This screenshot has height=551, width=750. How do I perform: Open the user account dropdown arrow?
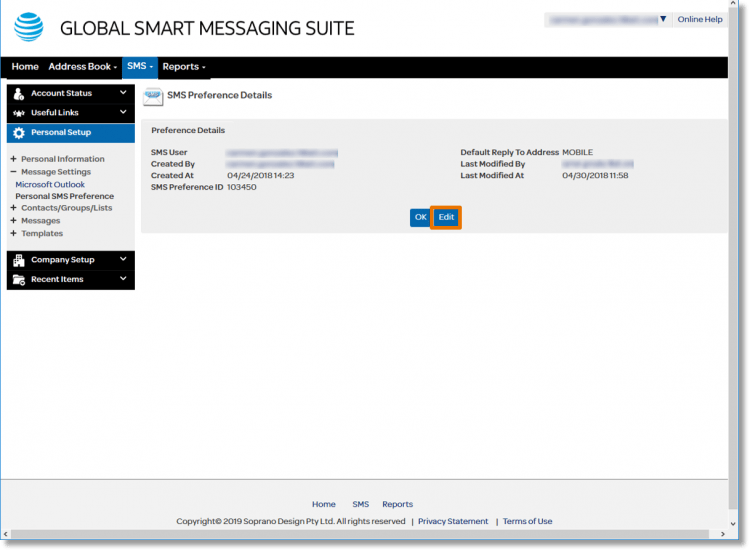click(x=663, y=19)
